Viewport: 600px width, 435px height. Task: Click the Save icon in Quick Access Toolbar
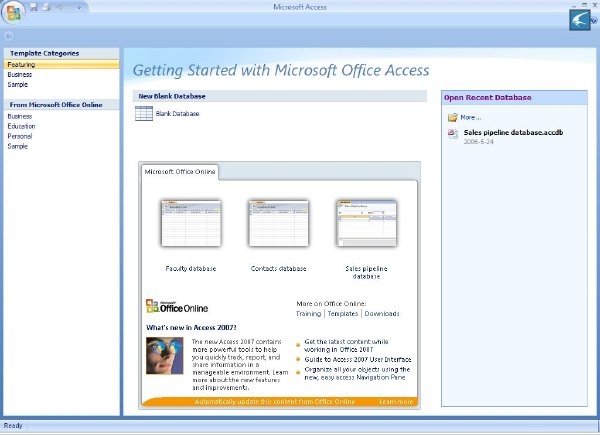[34, 7]
